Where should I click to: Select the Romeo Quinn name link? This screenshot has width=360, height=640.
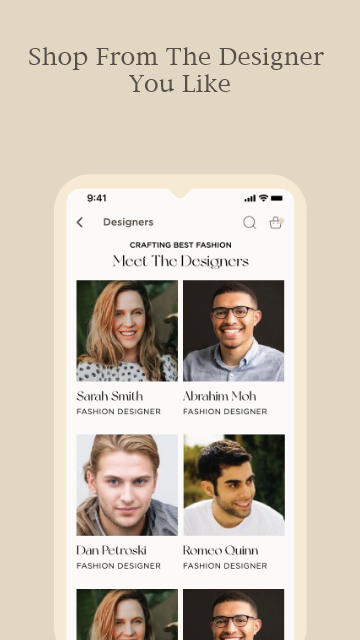220,551
